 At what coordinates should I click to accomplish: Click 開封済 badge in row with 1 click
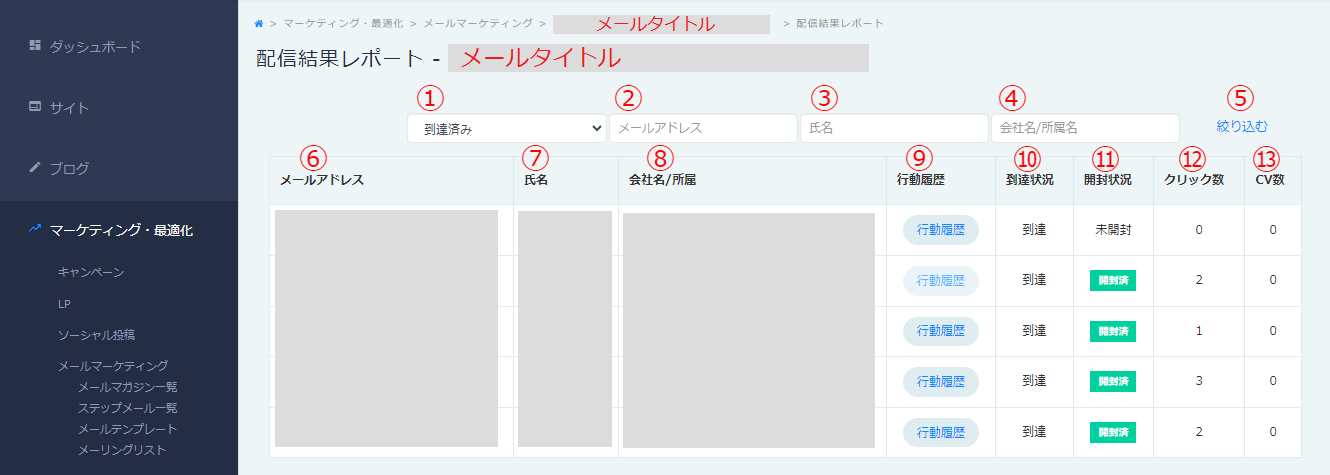1113,331
